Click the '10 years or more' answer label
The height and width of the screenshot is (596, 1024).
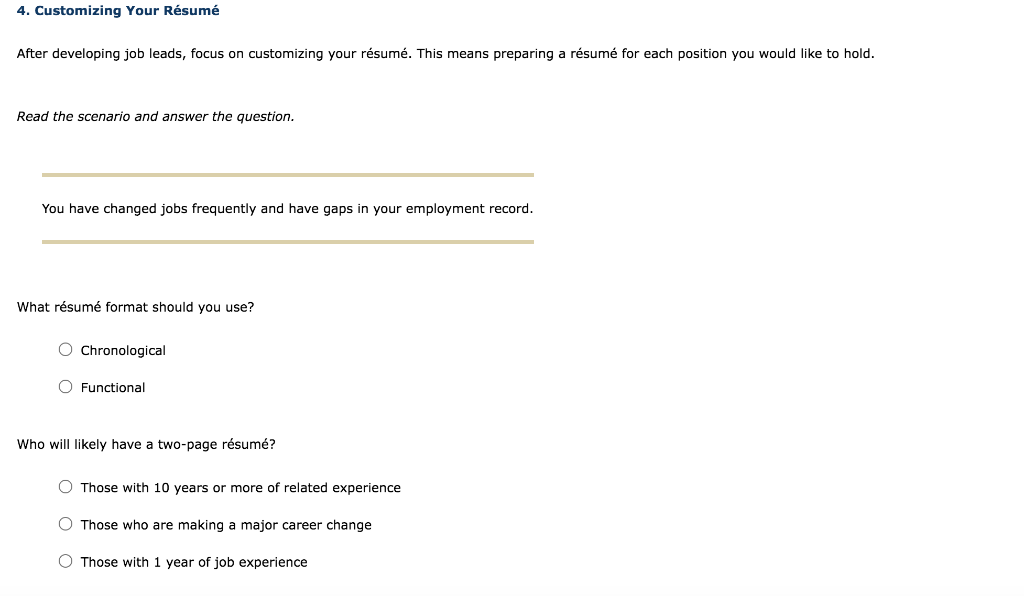tap(240, 488)
